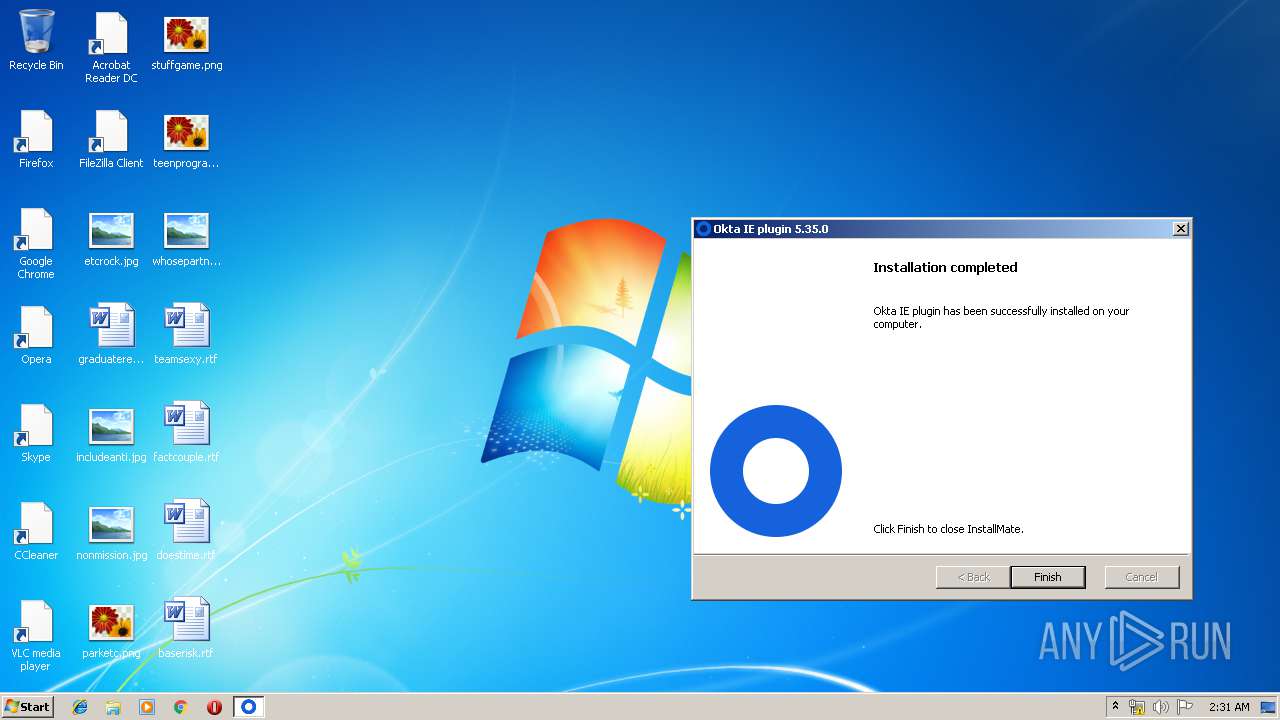The width and height of the screenshot is (1280, 720).
Task: Select the teamsexy.rtf document icon
Action: pyautogui.click(x=186, y=335)
